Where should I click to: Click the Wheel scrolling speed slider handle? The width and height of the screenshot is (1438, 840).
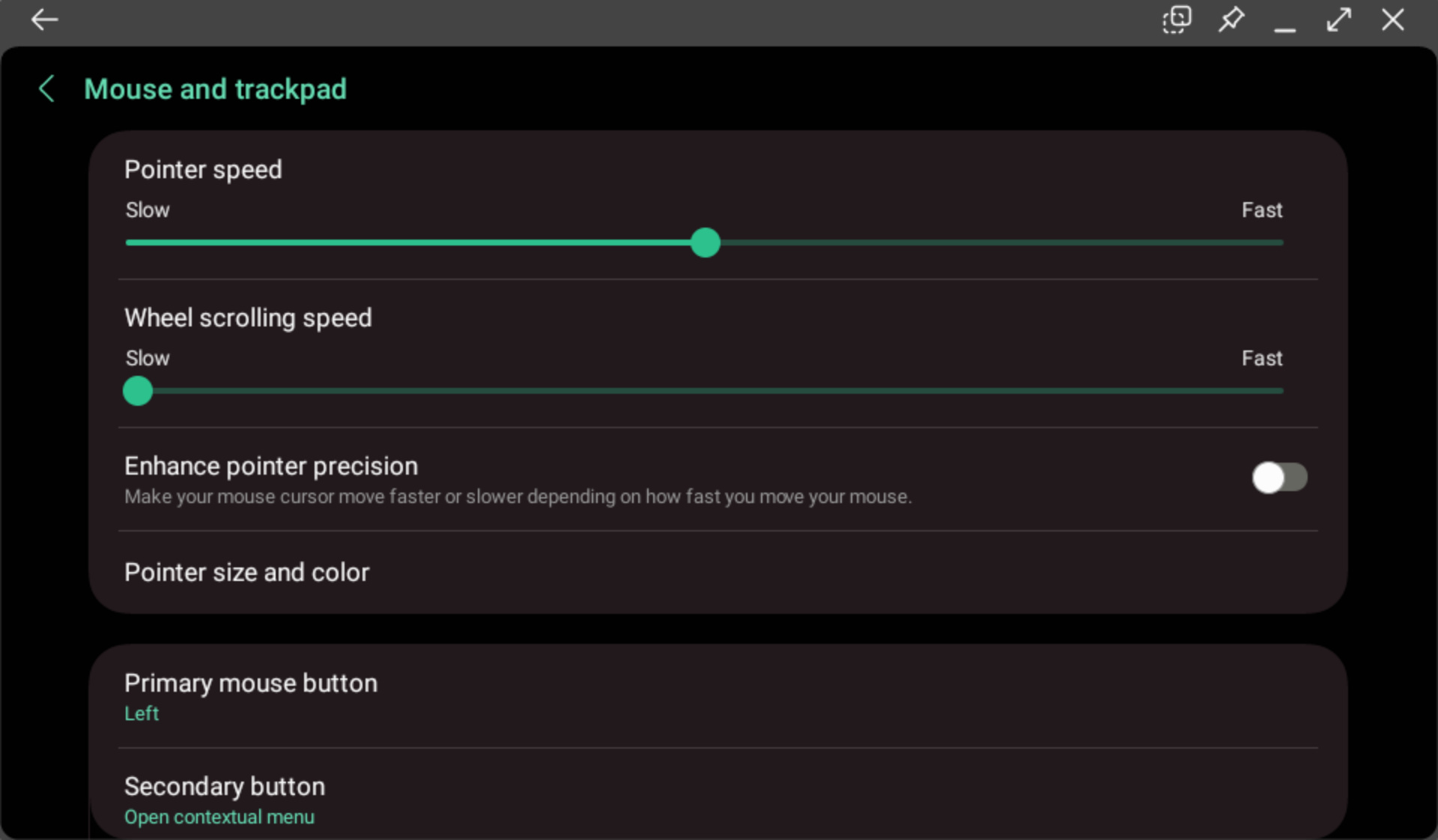coord(138,391)
